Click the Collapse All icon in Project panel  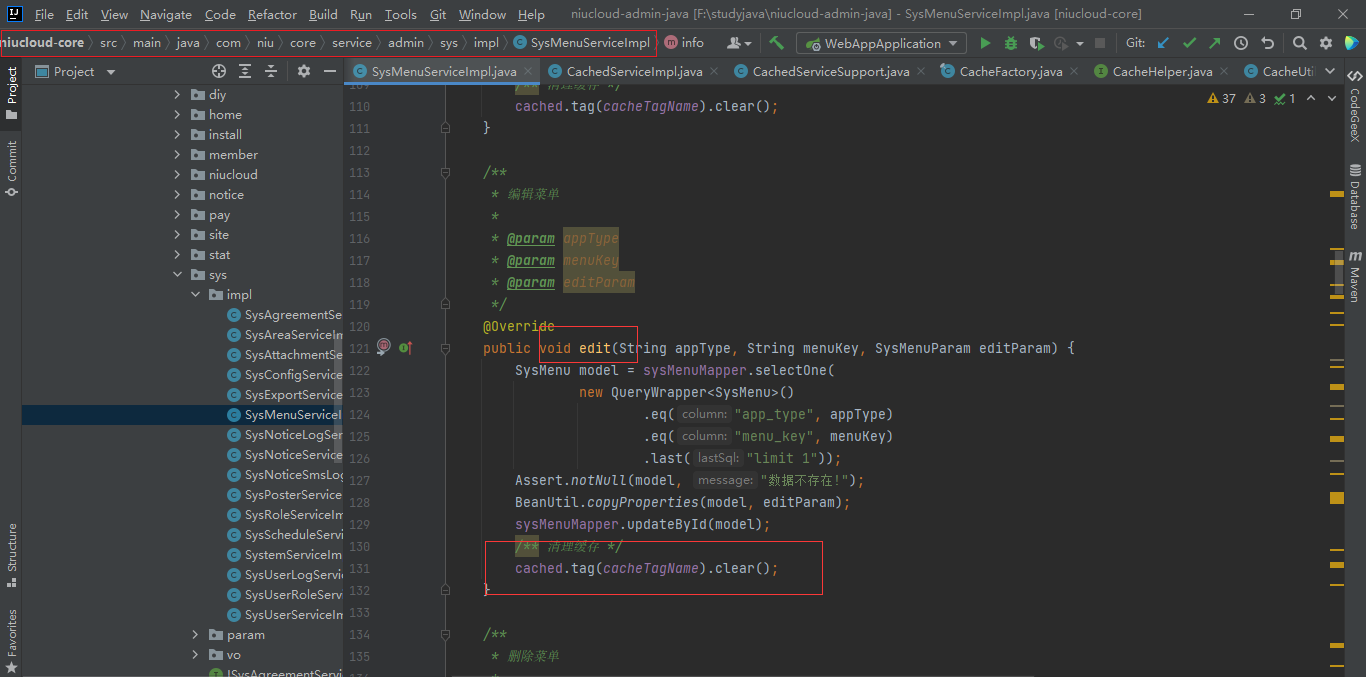(271, 71)
